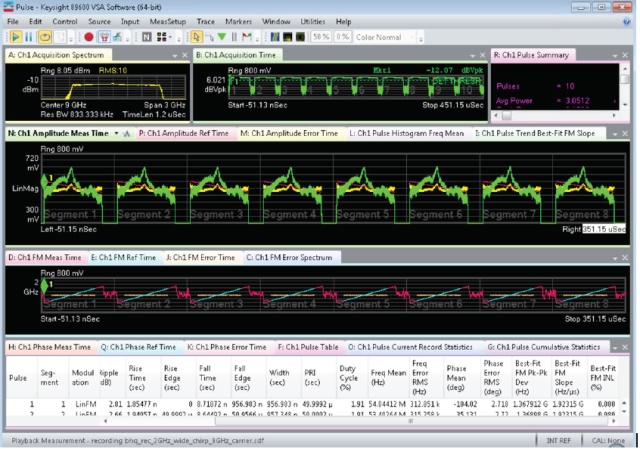Viewport: 640px width, 449px height.
Task: Open window options arrow of Acquisition Spectrum pane
Action: (x=175, y=56)
